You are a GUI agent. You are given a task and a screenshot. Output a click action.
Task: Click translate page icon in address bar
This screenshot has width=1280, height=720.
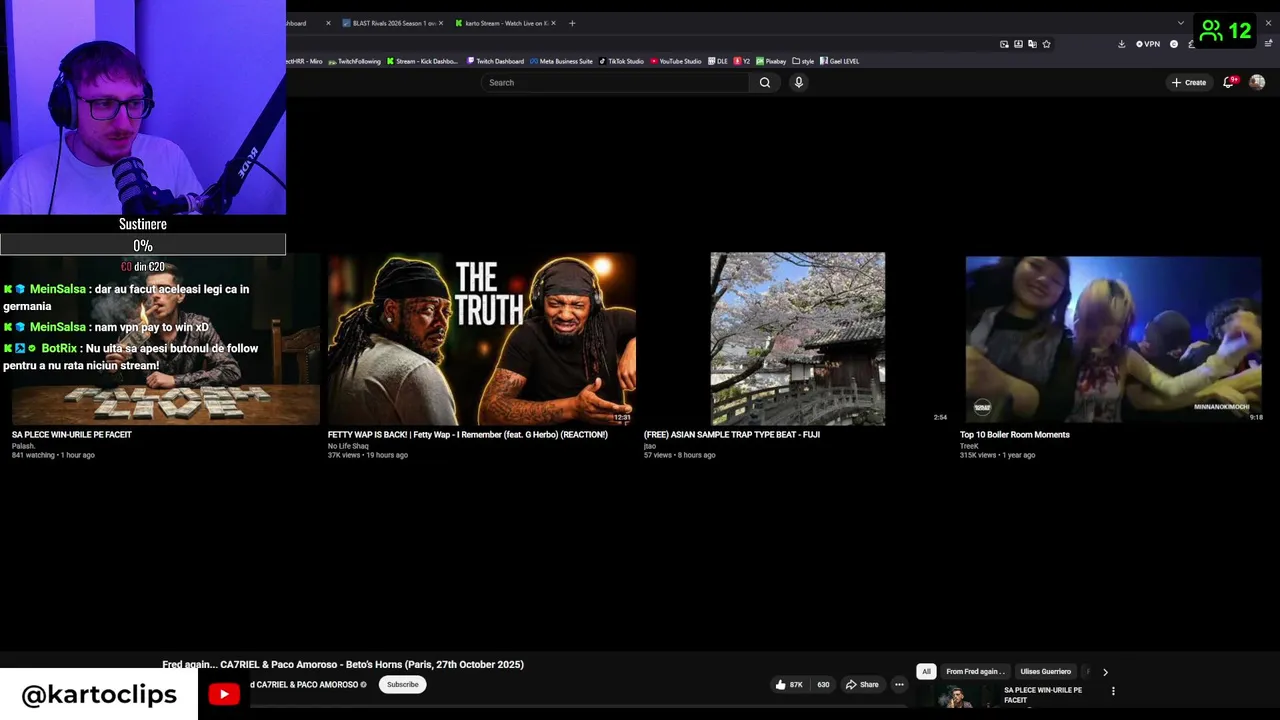(x=1032, y=44)
